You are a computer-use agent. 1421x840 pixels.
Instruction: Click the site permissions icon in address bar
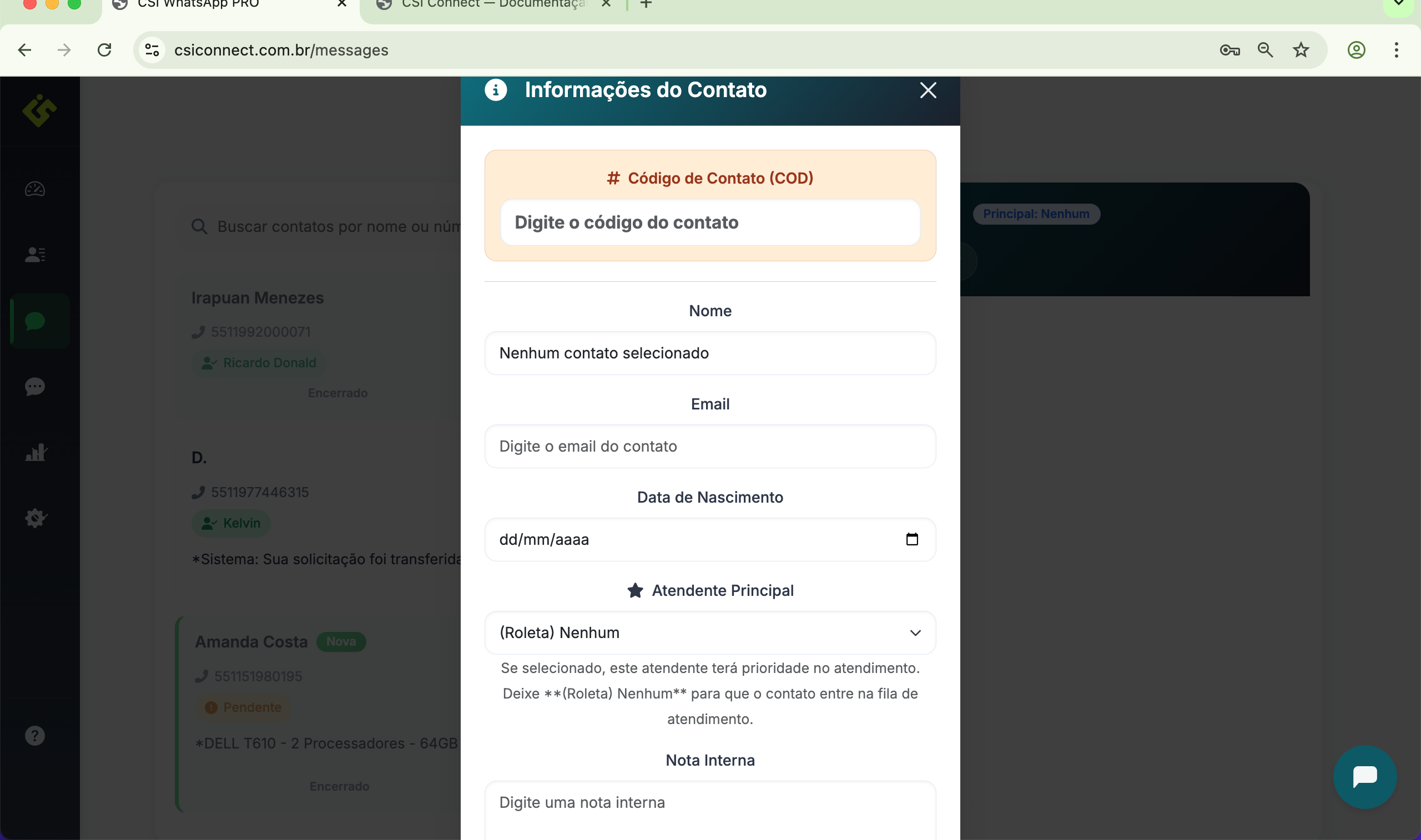click(x=150, y=50)
